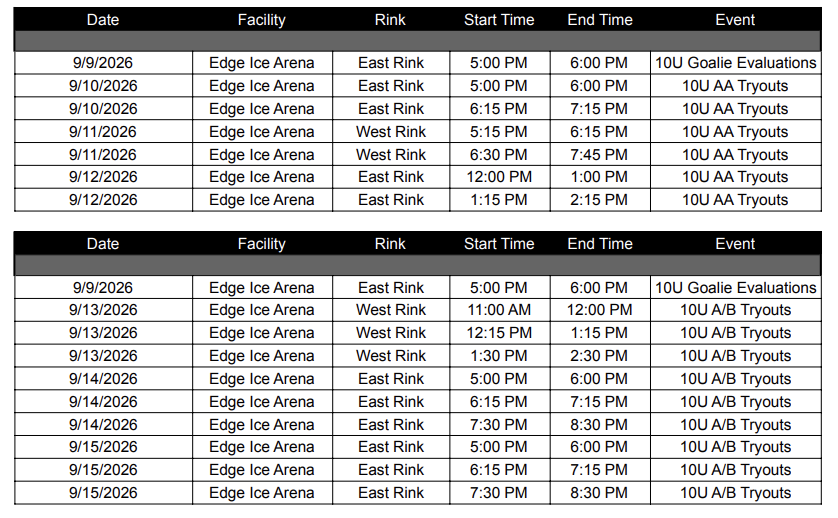838x518 pixels.
Task: Click the 2:30 PM end time cell
Action: click(x=600, y=356)
